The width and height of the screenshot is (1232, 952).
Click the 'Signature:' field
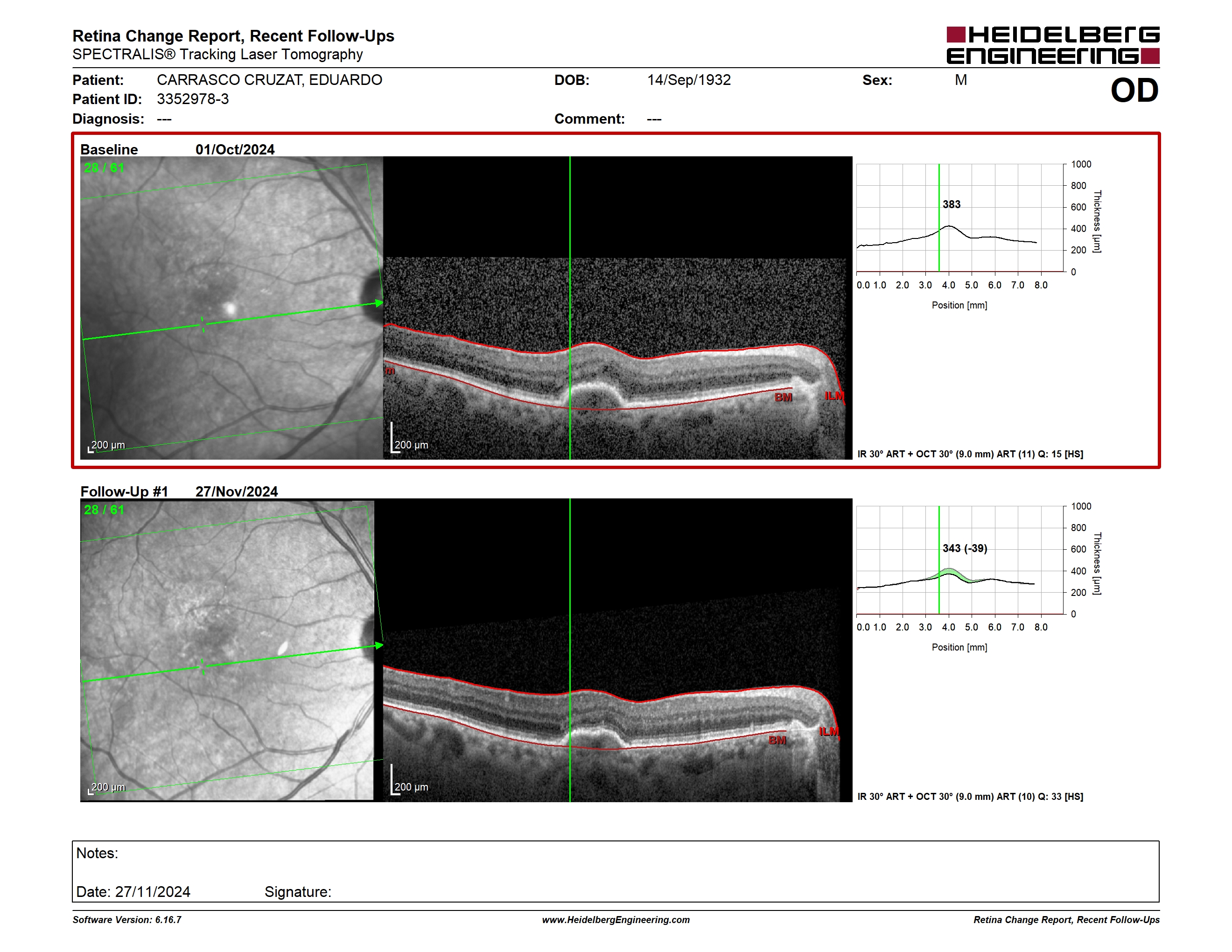pyautogui.click(x=298, y=892)
